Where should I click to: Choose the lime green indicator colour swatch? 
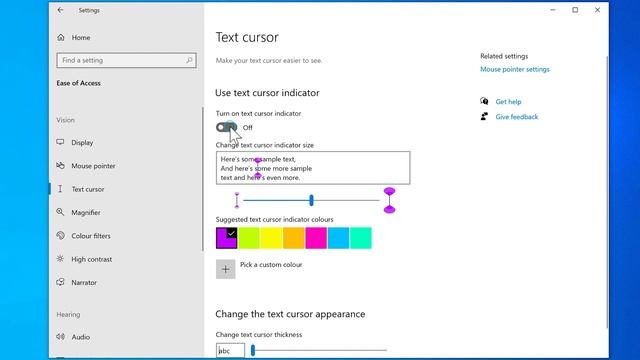(x=249, y=238)
